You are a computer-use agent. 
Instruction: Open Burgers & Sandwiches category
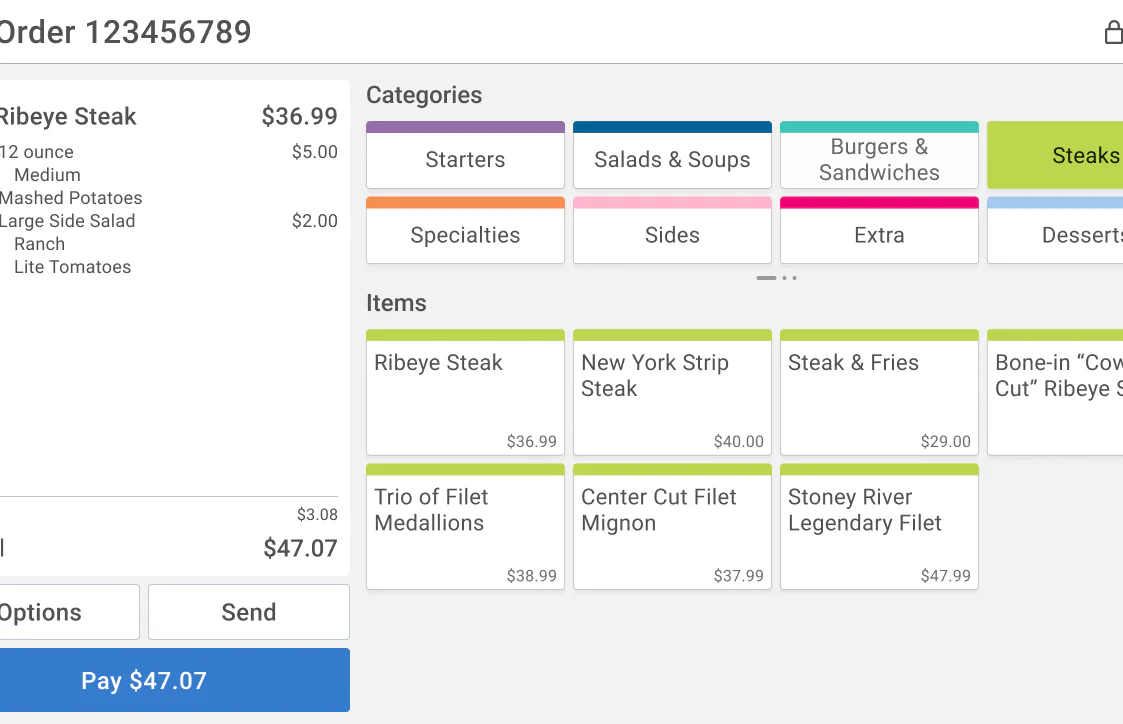[x=879, y=155]
